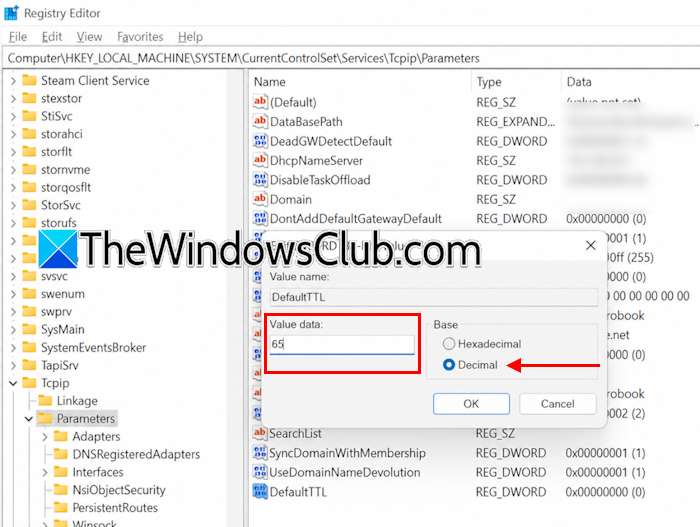The image size is (700, 527).
Task: Click the UseDomainNameDevolution DWORD icon
Action: point(260,472)
